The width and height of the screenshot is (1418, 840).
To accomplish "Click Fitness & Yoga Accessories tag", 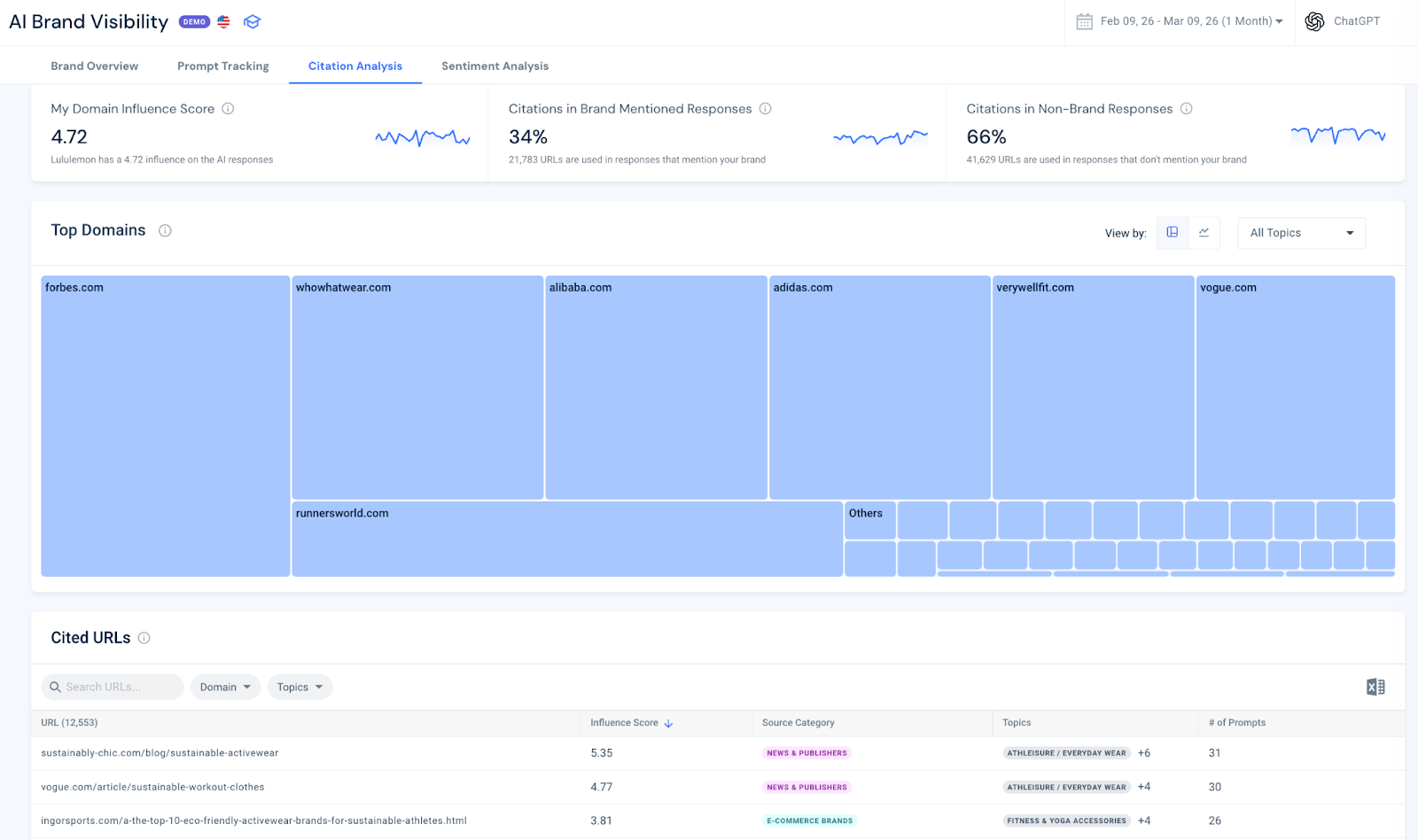I will (x=1066, y=821).
